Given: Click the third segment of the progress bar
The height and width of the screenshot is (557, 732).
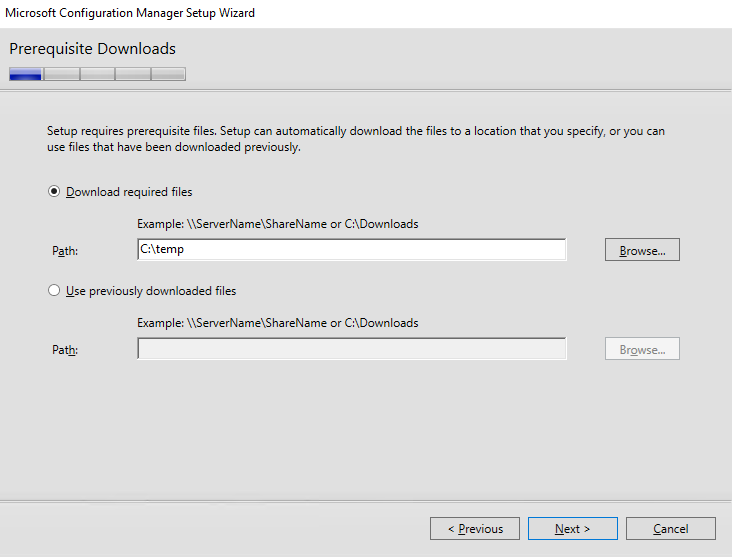Looking at the screenshot, I should [97, 74].
